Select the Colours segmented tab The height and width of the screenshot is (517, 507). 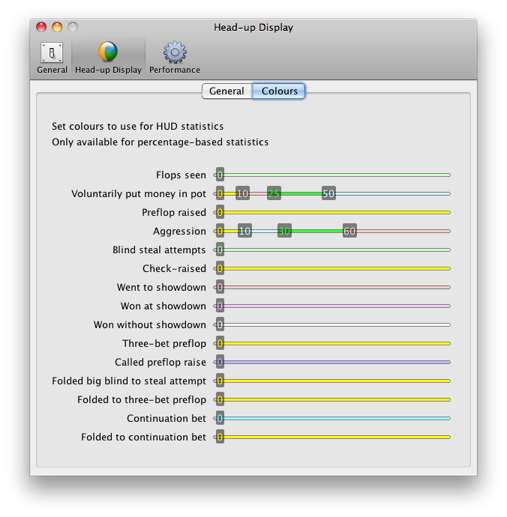[x=279, y=91]
